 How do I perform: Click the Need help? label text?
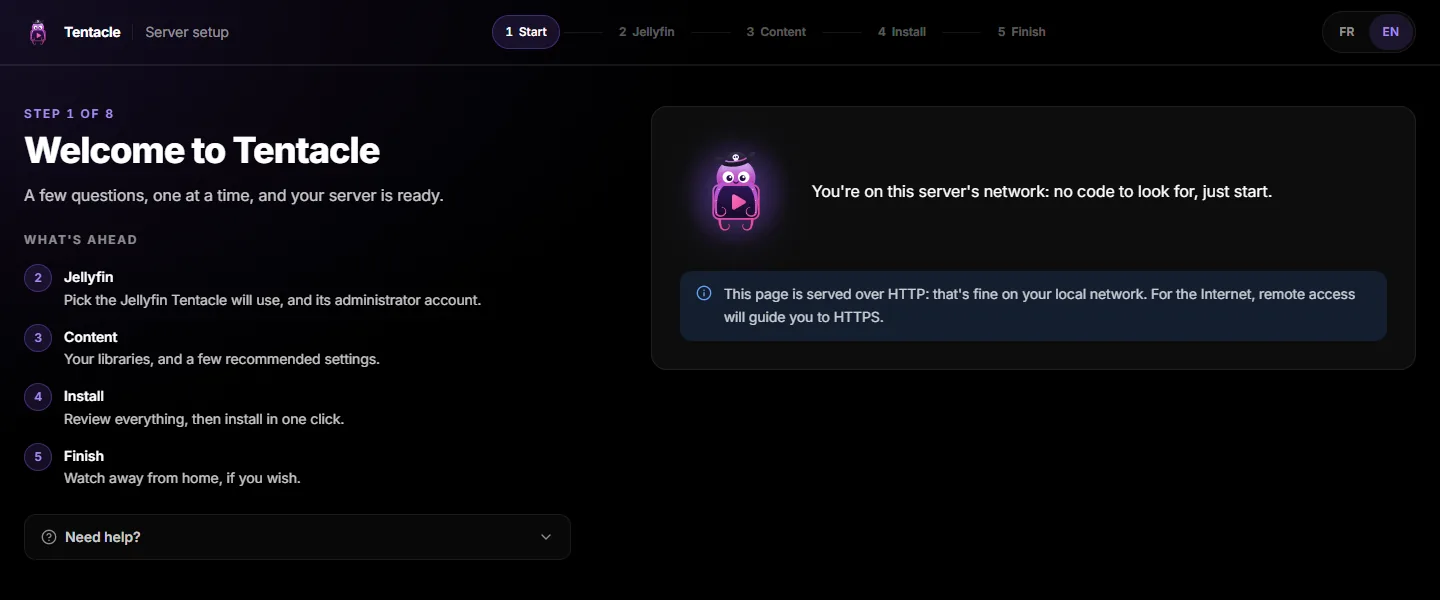coord(103,537)
